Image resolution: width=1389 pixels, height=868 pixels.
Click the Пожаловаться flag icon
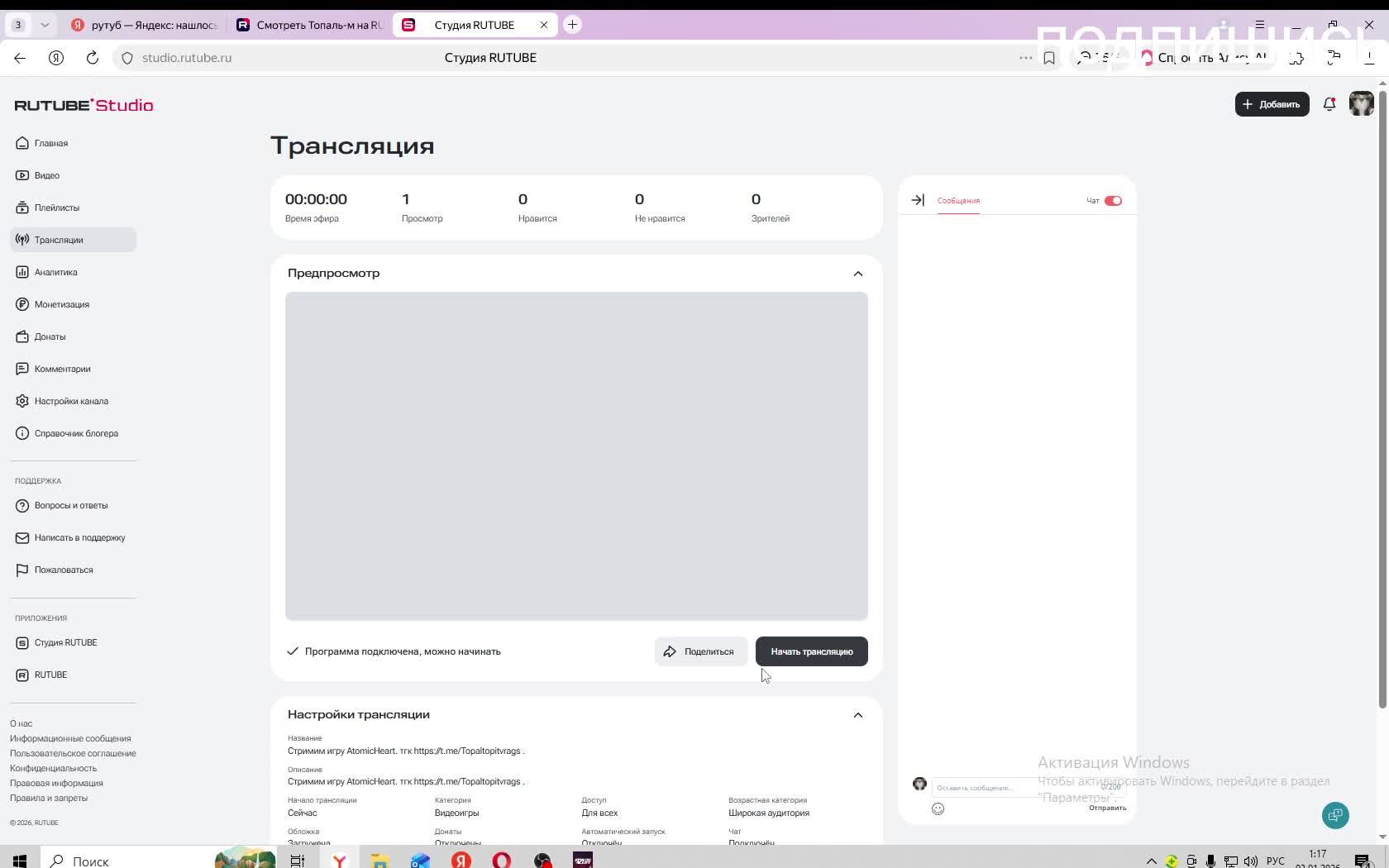pyautogui.click(x=22, y=570)
